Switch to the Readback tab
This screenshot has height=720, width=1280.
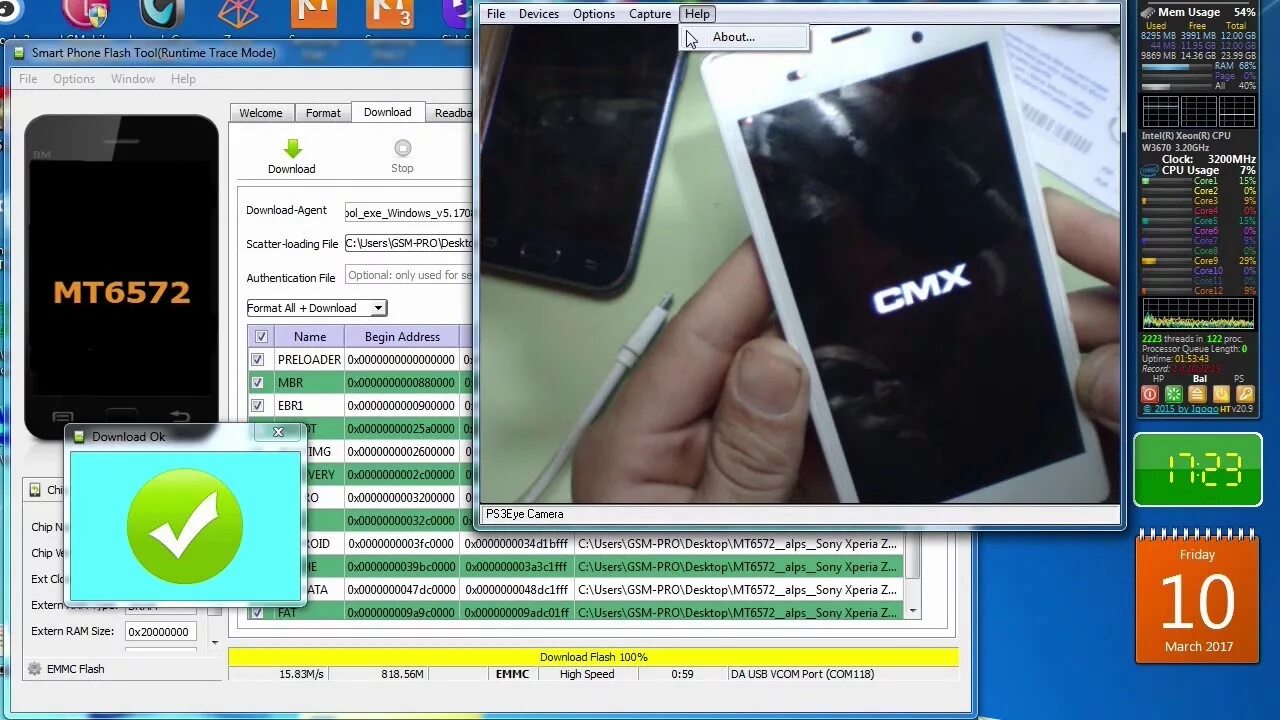pos(450,113)
